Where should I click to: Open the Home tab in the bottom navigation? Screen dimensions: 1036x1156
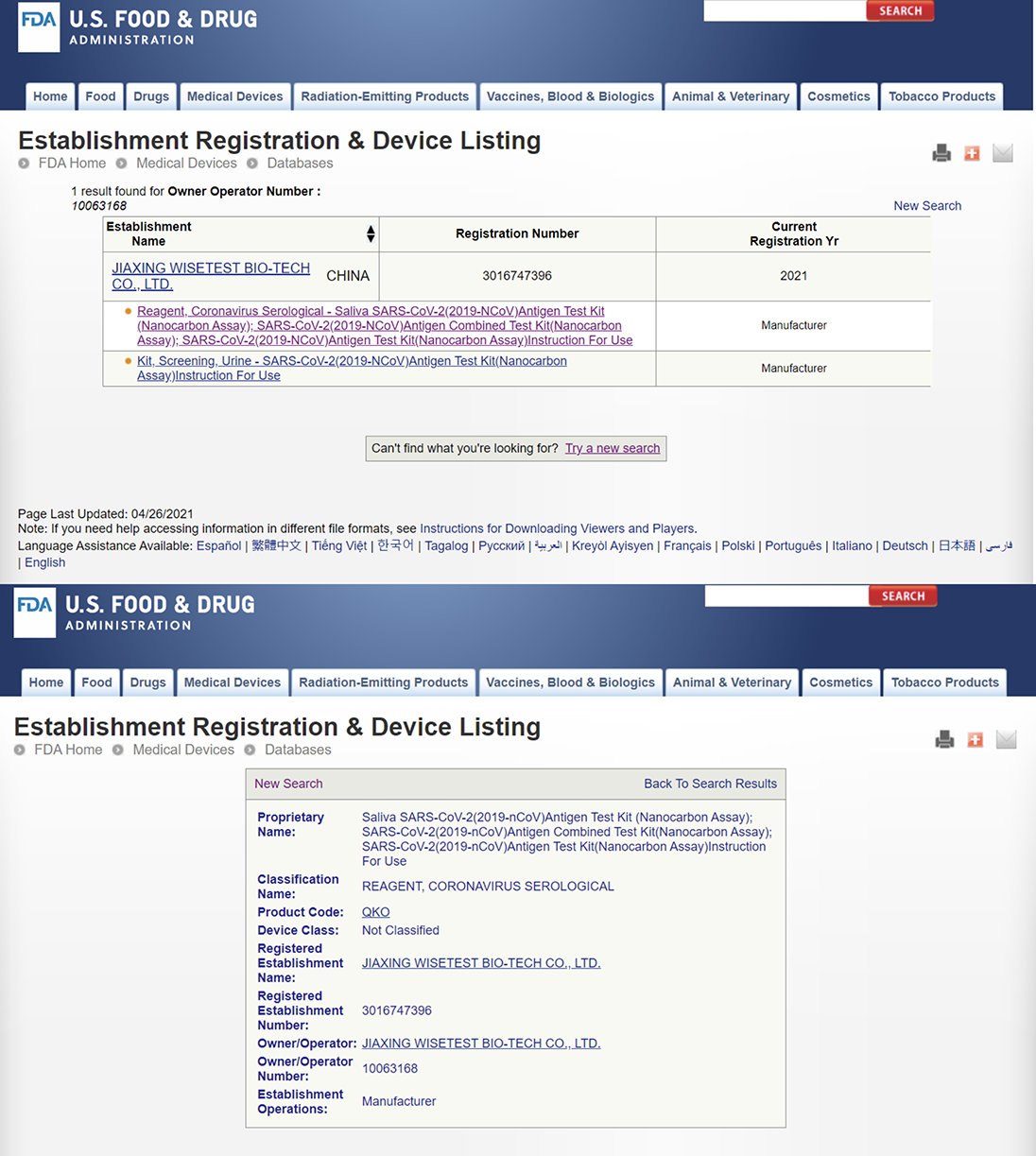pyautogui.click(x=46, y=682)
